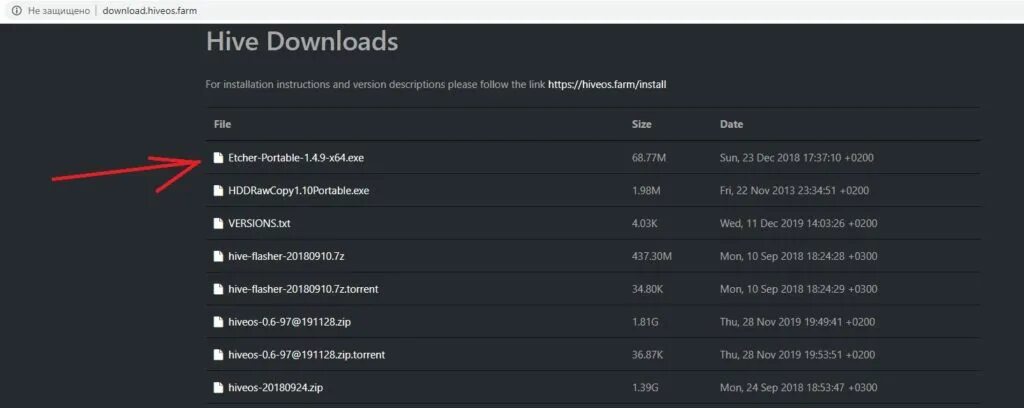Click the 'Не защищено' security label
The image size is (1024, 408).
click(58, 11)
